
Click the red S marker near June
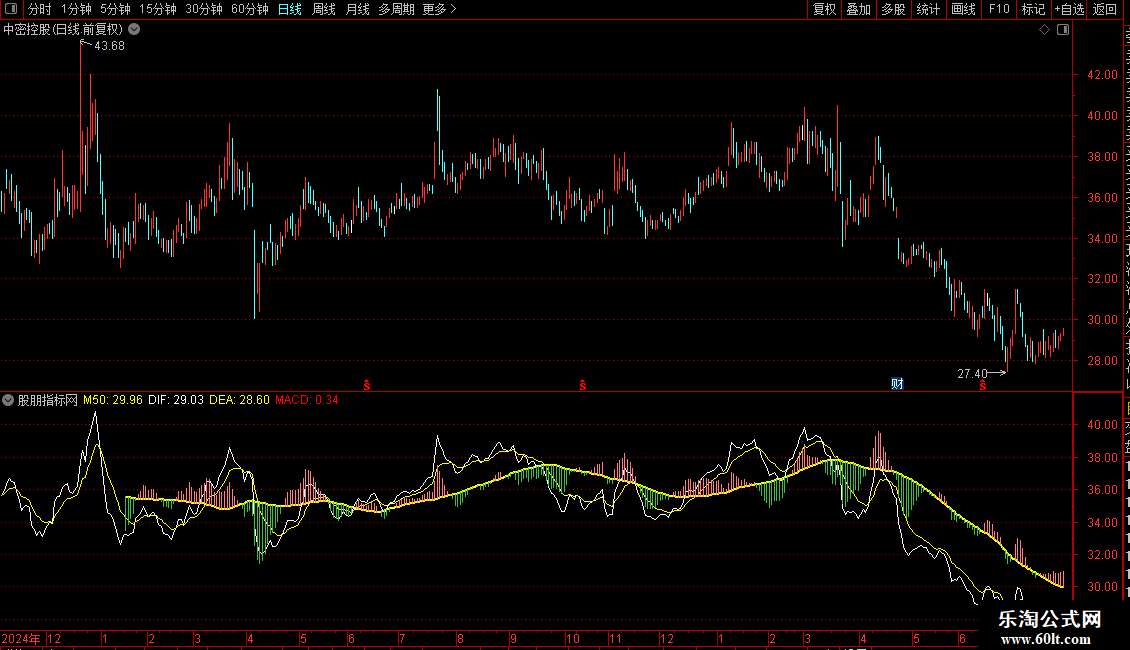tap(982, 385)
